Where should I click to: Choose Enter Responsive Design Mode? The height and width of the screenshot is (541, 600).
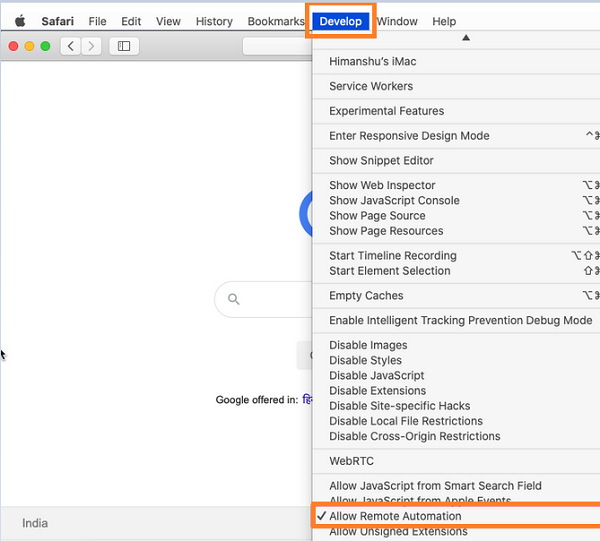(457, 136)
